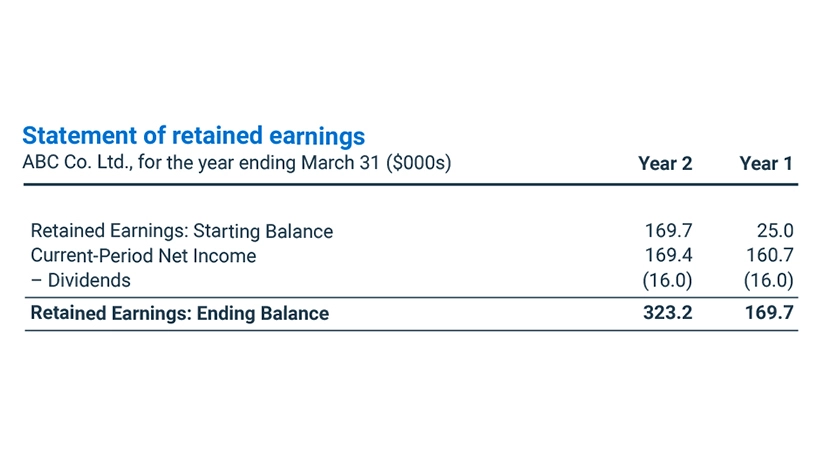Click the 'Current-Period Net Income' row label
This screenshot has width=825, height=464.
pos(143,256)
